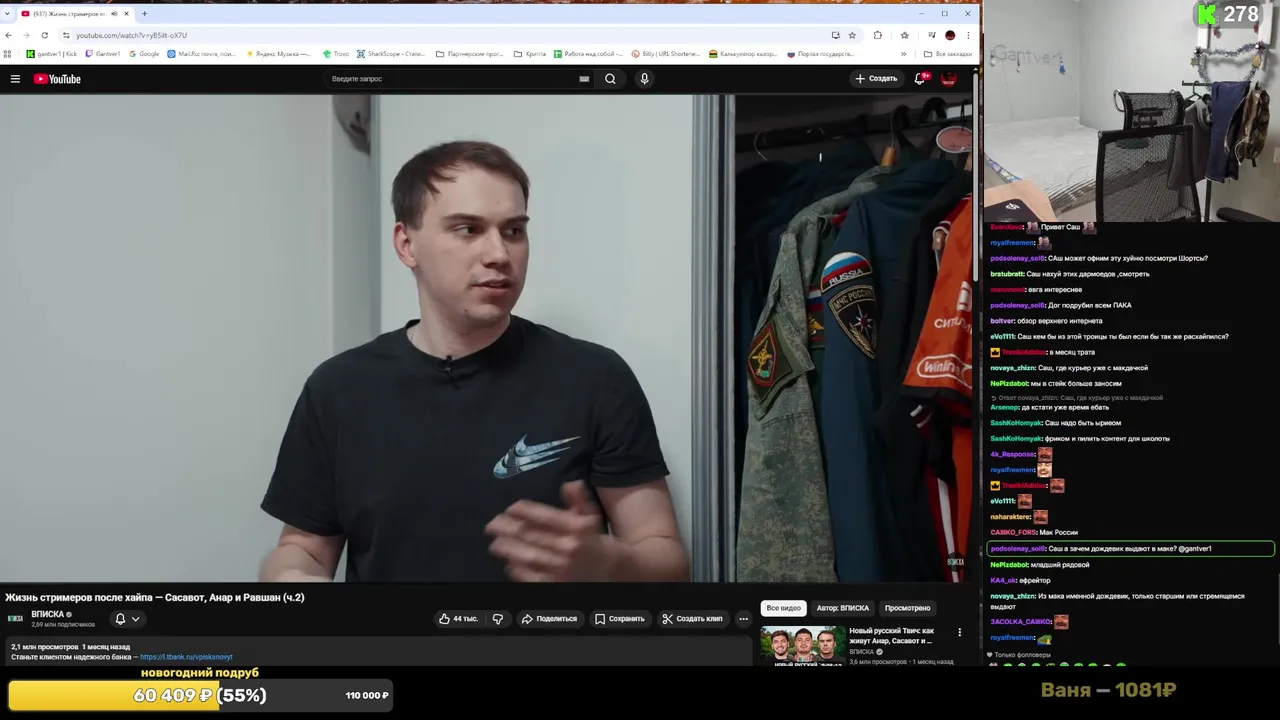Screen dimensions: 1280x720
Task: Select the Просмотрено filter chip
Action: coord(907,608)
